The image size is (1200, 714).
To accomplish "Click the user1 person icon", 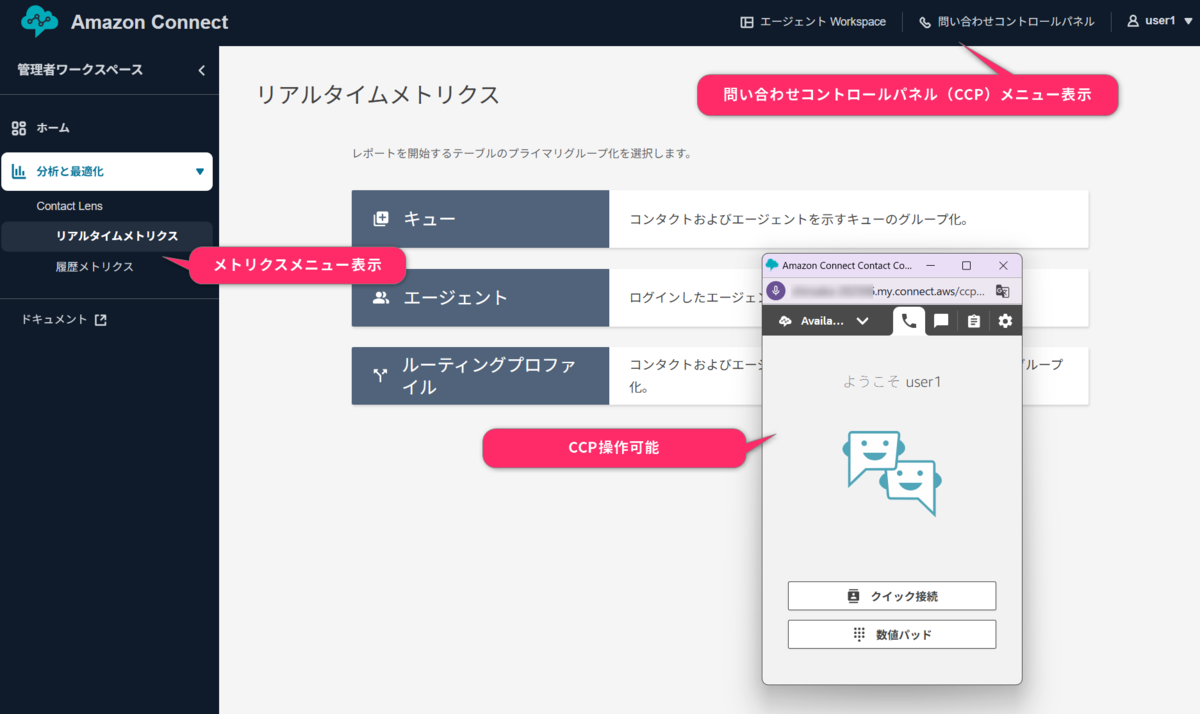I will 1133,21.
